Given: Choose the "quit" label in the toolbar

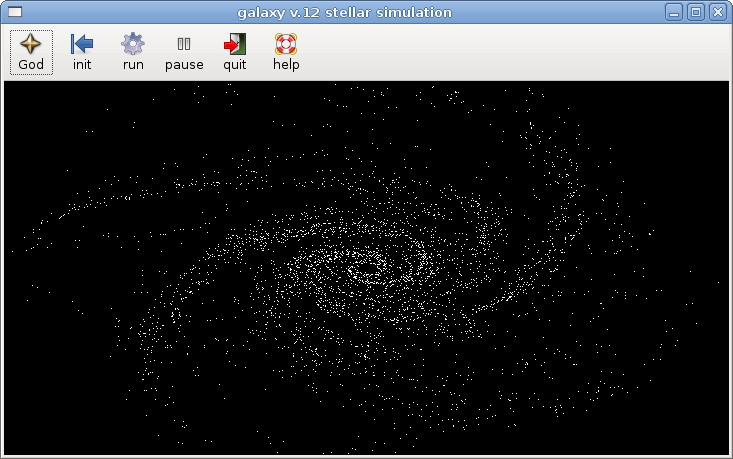Looking at the screenshot, I should (x=235, y=65).
